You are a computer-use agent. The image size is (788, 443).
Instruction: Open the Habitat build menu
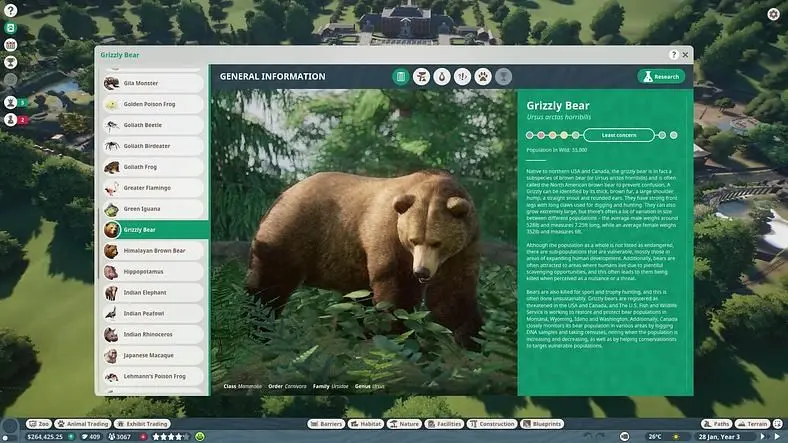[x=366, y=424]
